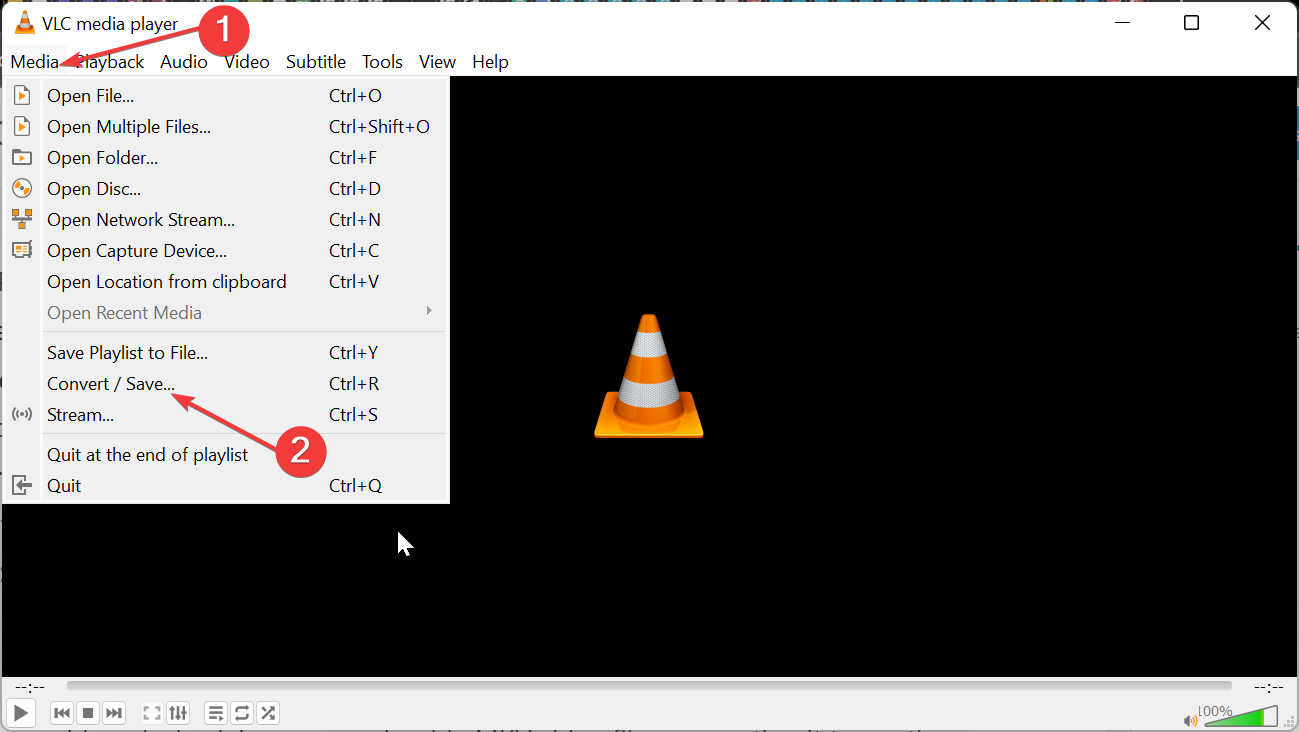1299x732 pixels.
Task: Mute audio with the speaker icon
Action: tap(1190, 719)
